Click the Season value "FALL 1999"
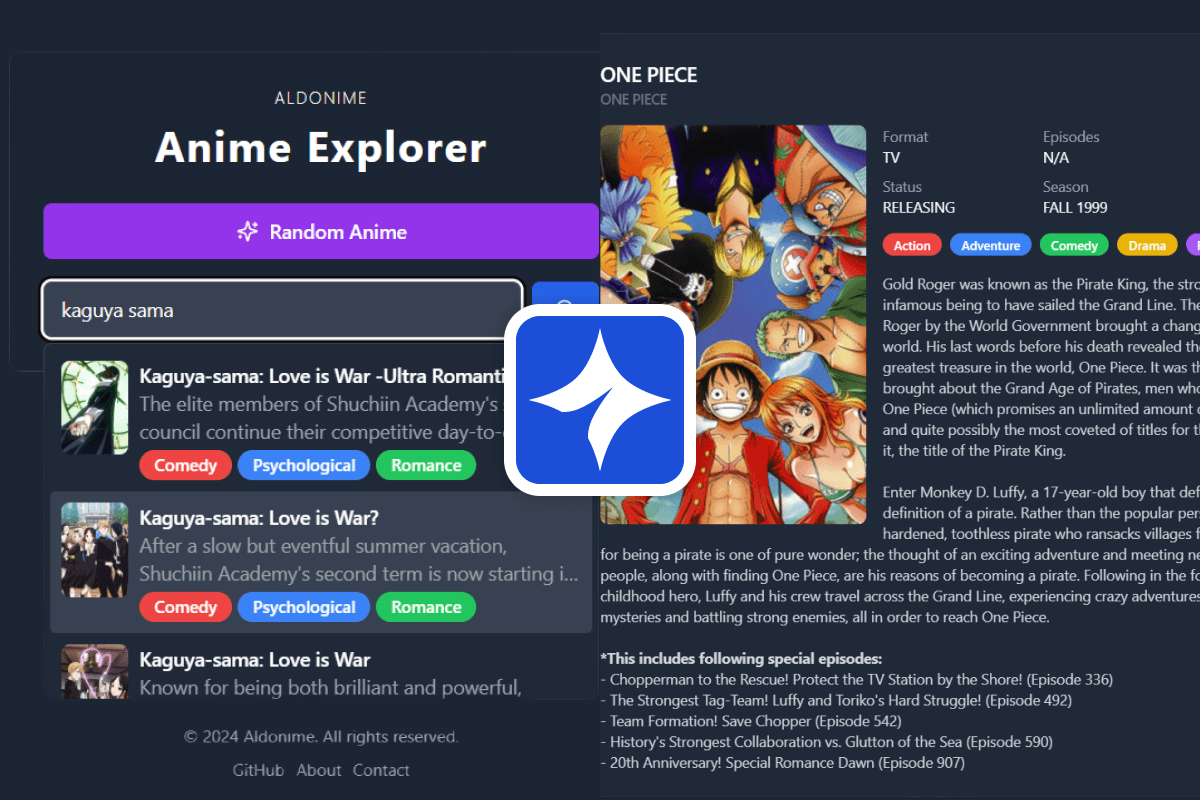Screen dimensions: 1200x800 tap(1077, 208)
